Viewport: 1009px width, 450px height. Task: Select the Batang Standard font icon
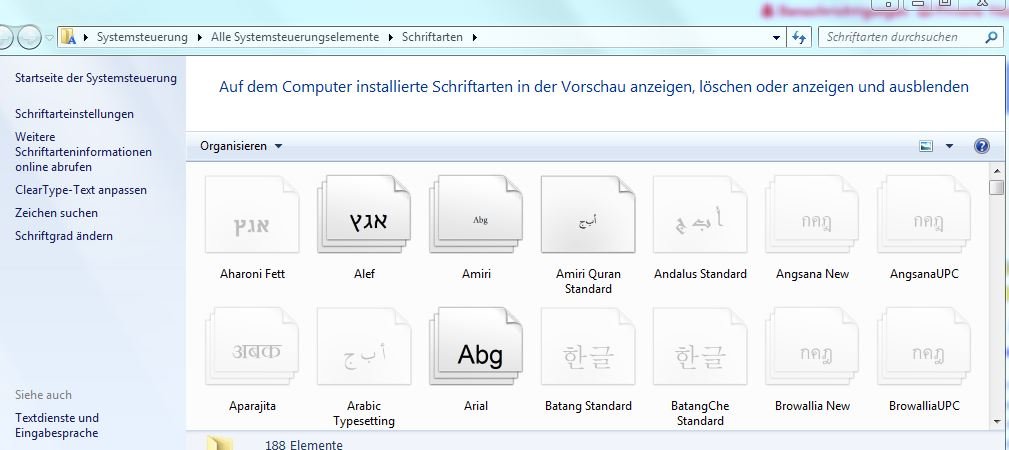point(588,346)
